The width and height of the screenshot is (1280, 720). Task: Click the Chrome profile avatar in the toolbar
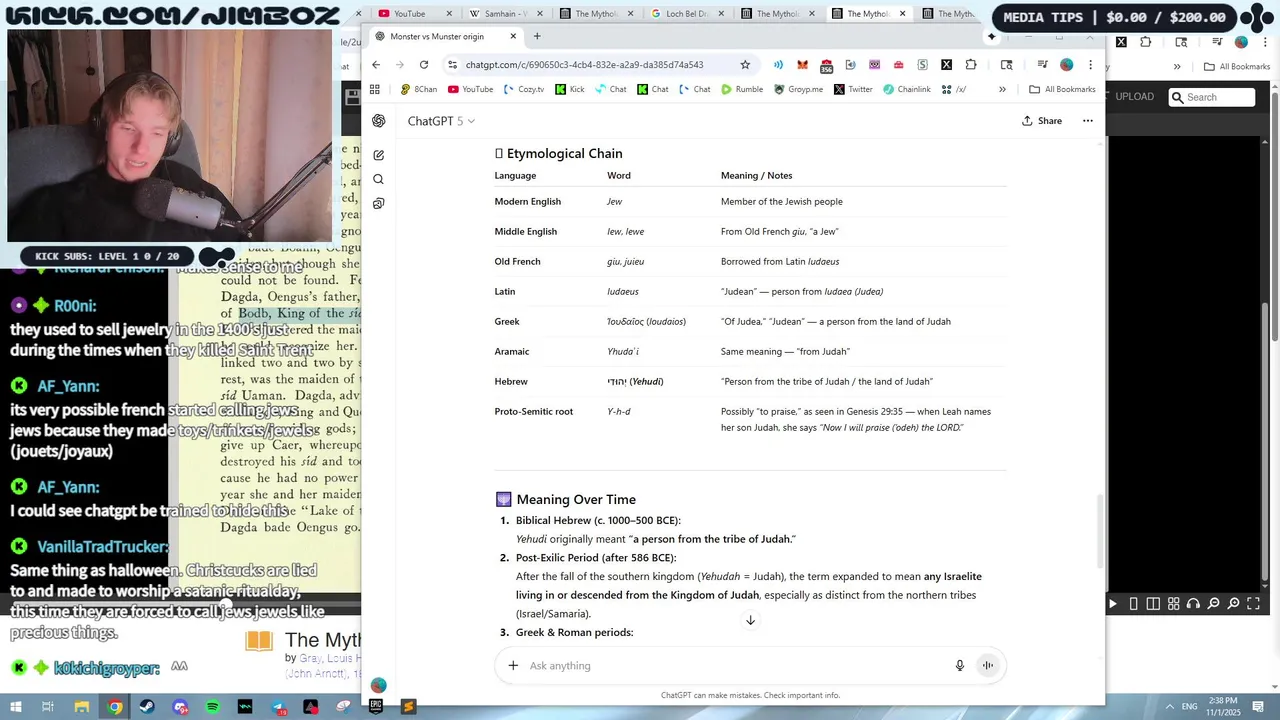pos(1066,65)
